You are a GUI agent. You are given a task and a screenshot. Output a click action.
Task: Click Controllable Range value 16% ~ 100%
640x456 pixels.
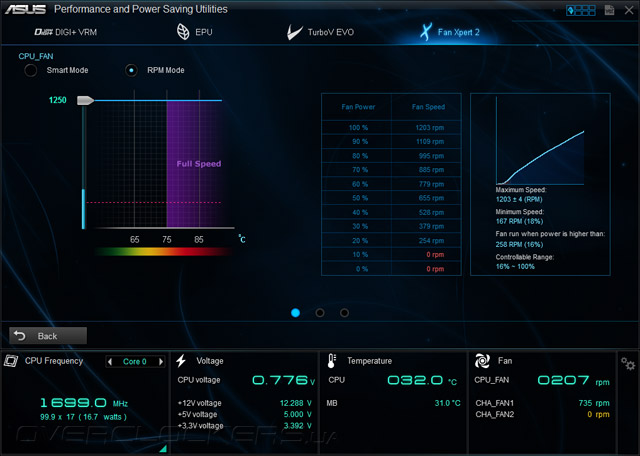point(515,267)
